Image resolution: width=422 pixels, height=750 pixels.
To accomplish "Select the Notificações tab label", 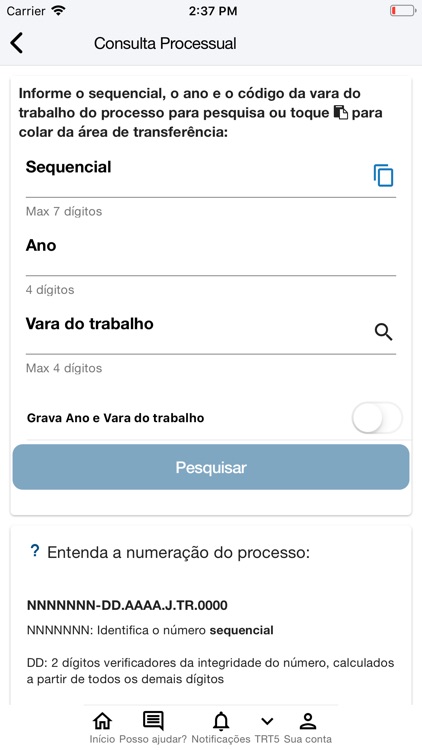I will [221, 739].
